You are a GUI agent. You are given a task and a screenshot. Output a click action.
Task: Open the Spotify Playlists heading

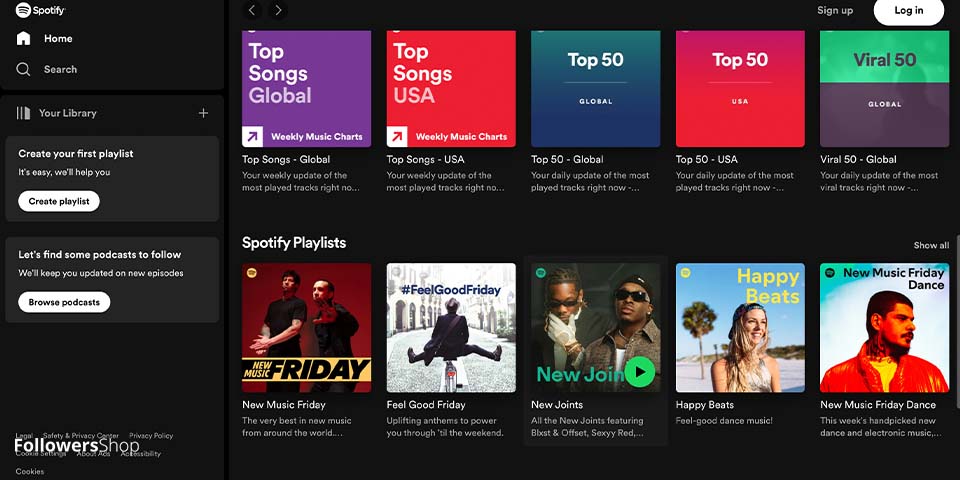(x=294, y=242)
